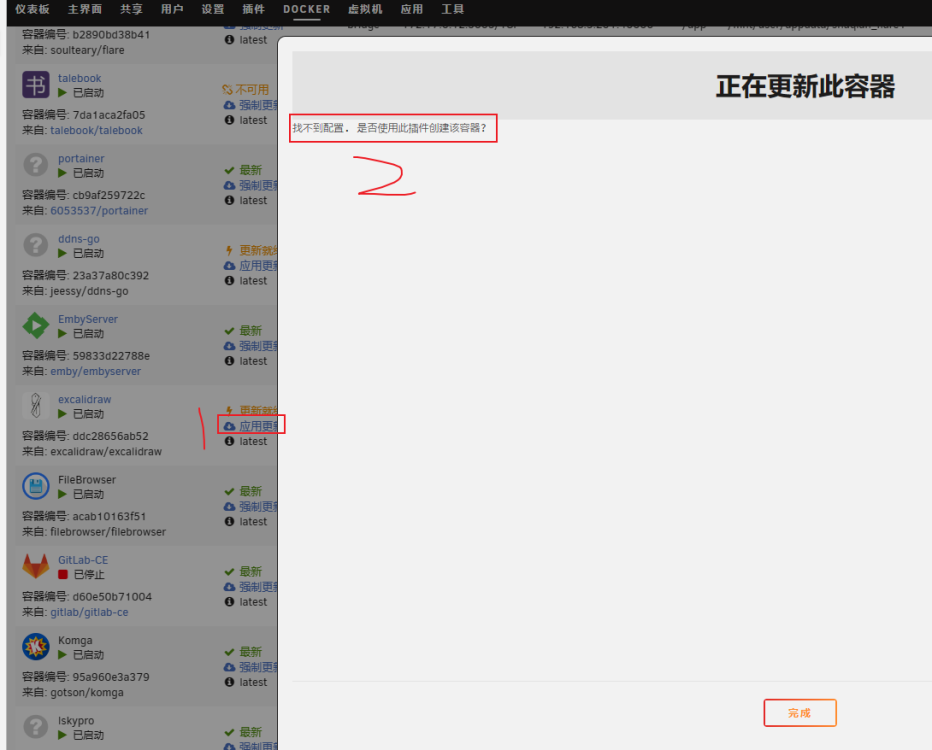Click the info icon beside EmbyServer latest
Screen dimensions: 932x750
229,361
